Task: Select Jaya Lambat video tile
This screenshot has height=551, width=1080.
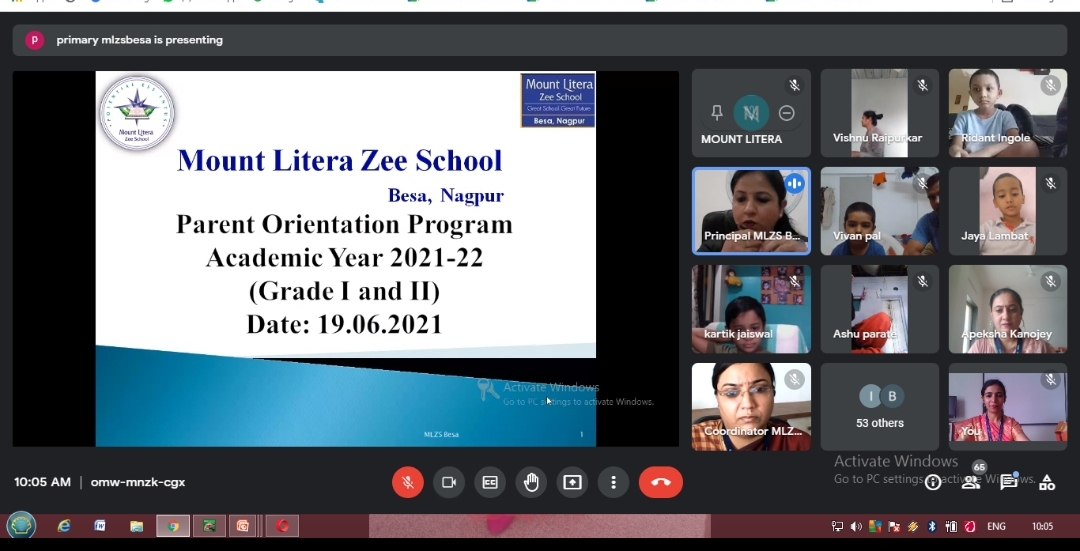Action: 1008,211
